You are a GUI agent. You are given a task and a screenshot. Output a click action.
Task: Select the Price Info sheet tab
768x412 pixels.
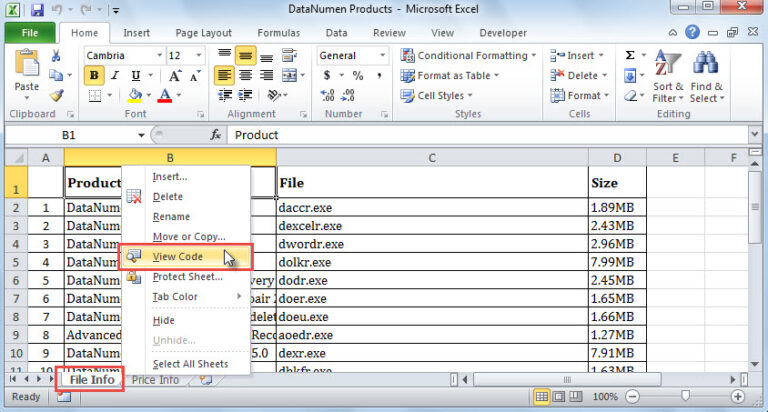point(155,380)
